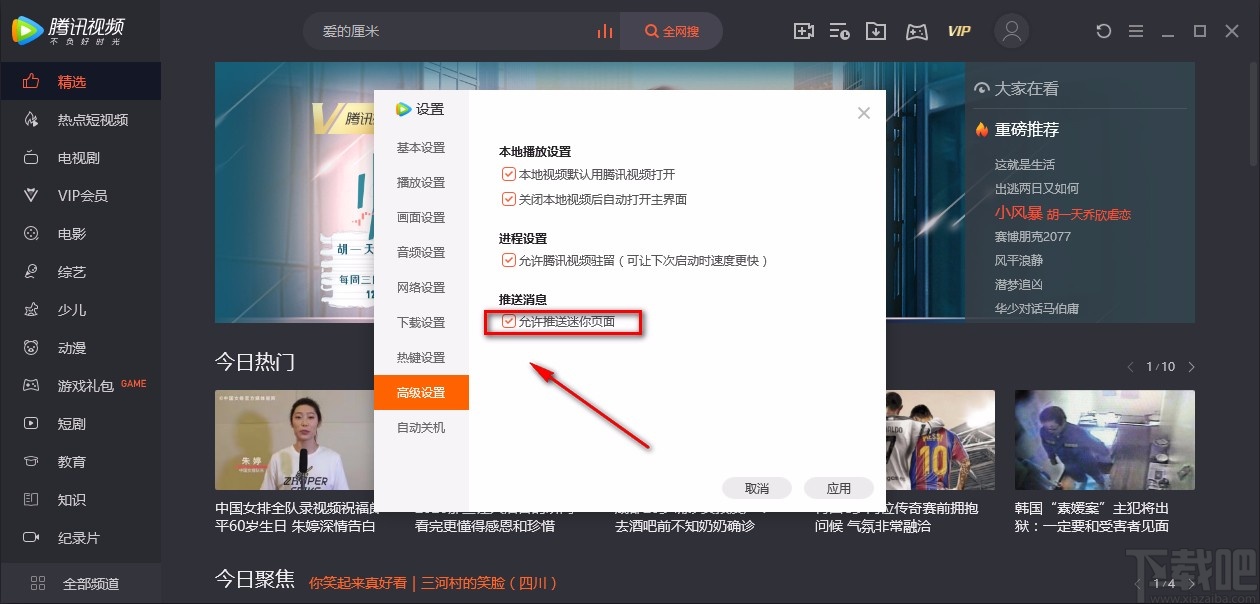Switch to the 下载设置 settings tab
Screen dimensions: 1260x604
(421, 322)
